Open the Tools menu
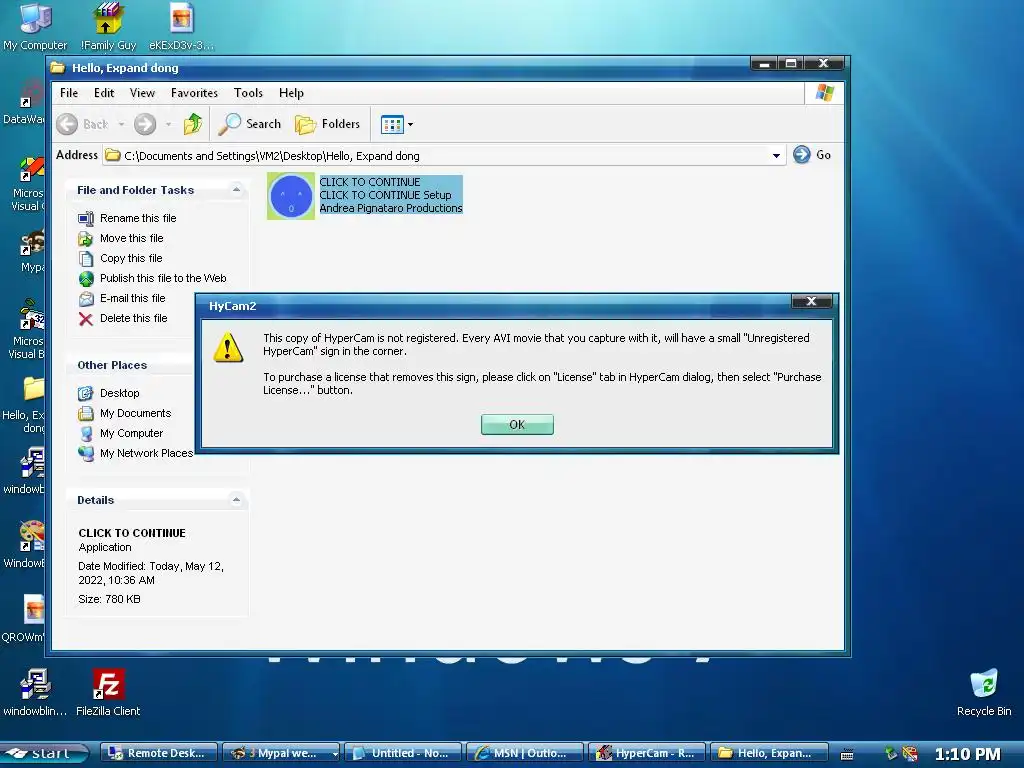The height and width of the screenshot is (768, 1024). tap(248, 93)
